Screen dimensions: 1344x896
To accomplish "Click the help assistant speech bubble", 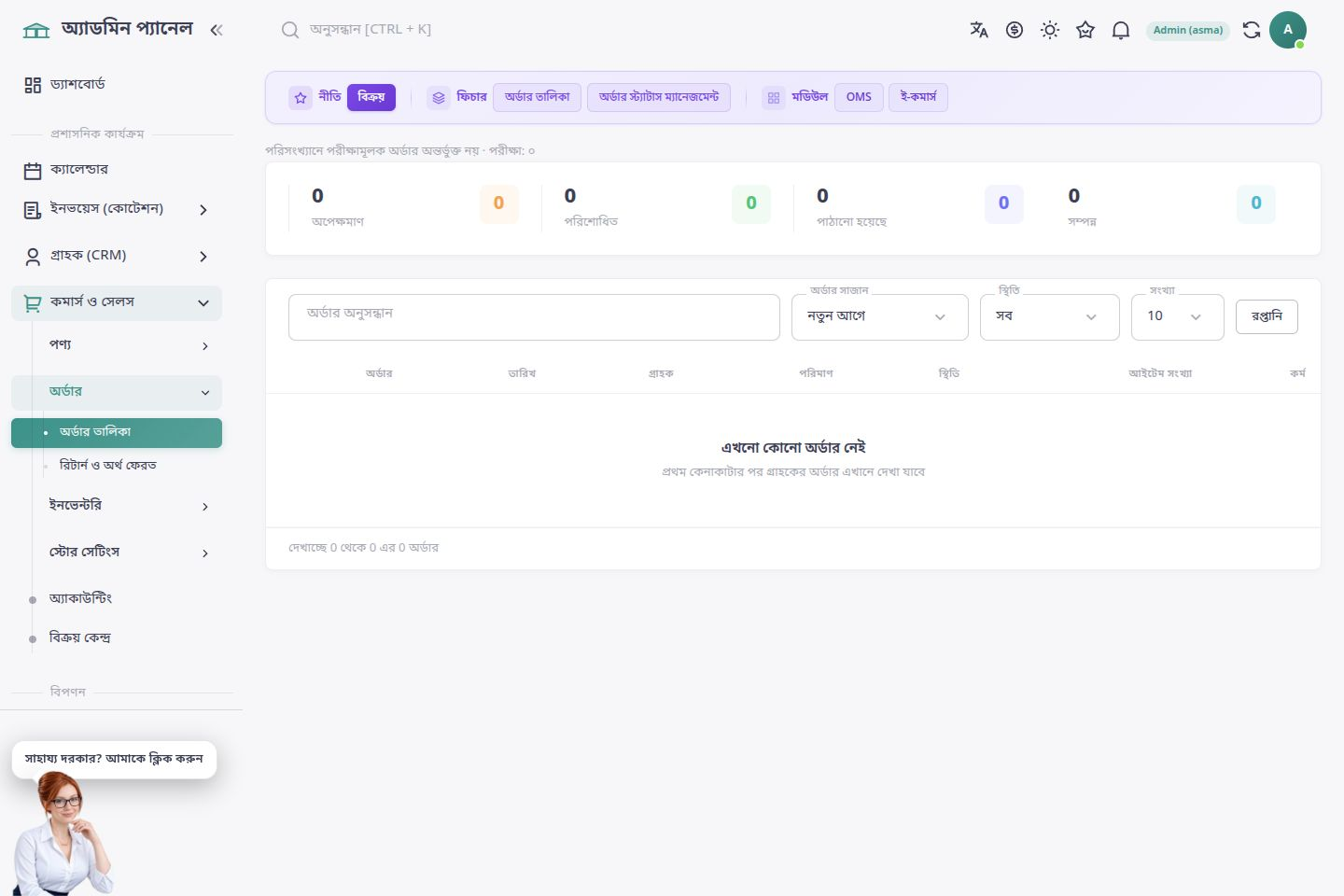I will (x=114, y=759).
